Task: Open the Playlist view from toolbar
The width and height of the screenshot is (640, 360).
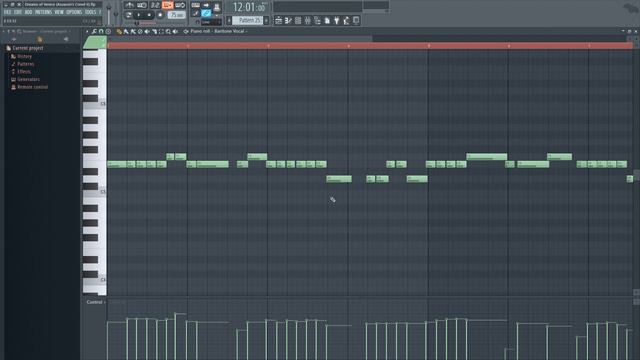Action: point(278,20)
